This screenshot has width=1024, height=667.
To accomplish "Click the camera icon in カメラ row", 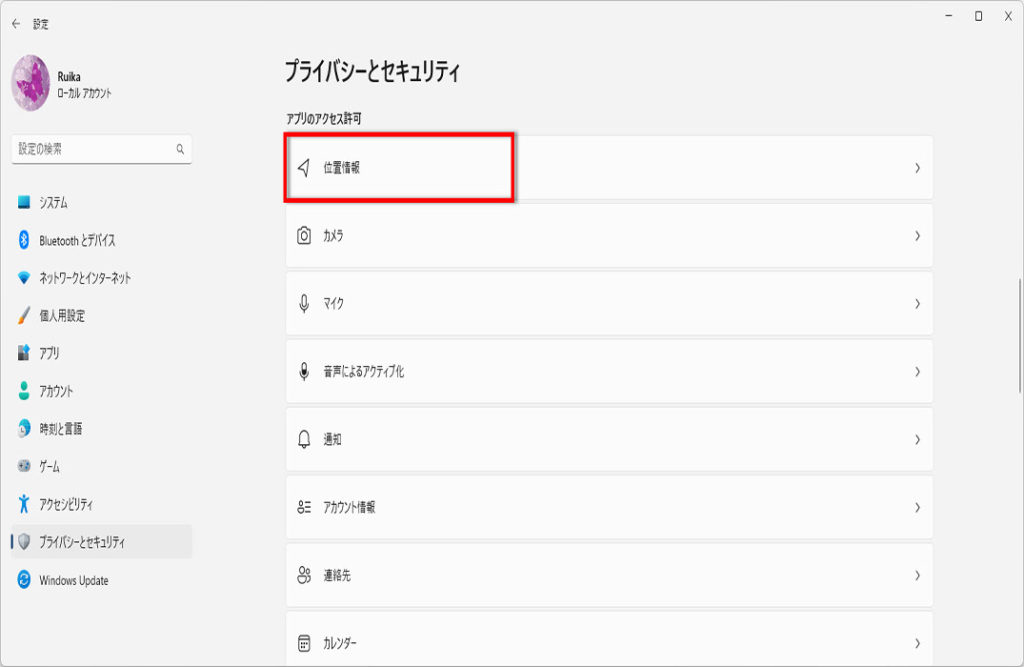I will pos(304,236).
